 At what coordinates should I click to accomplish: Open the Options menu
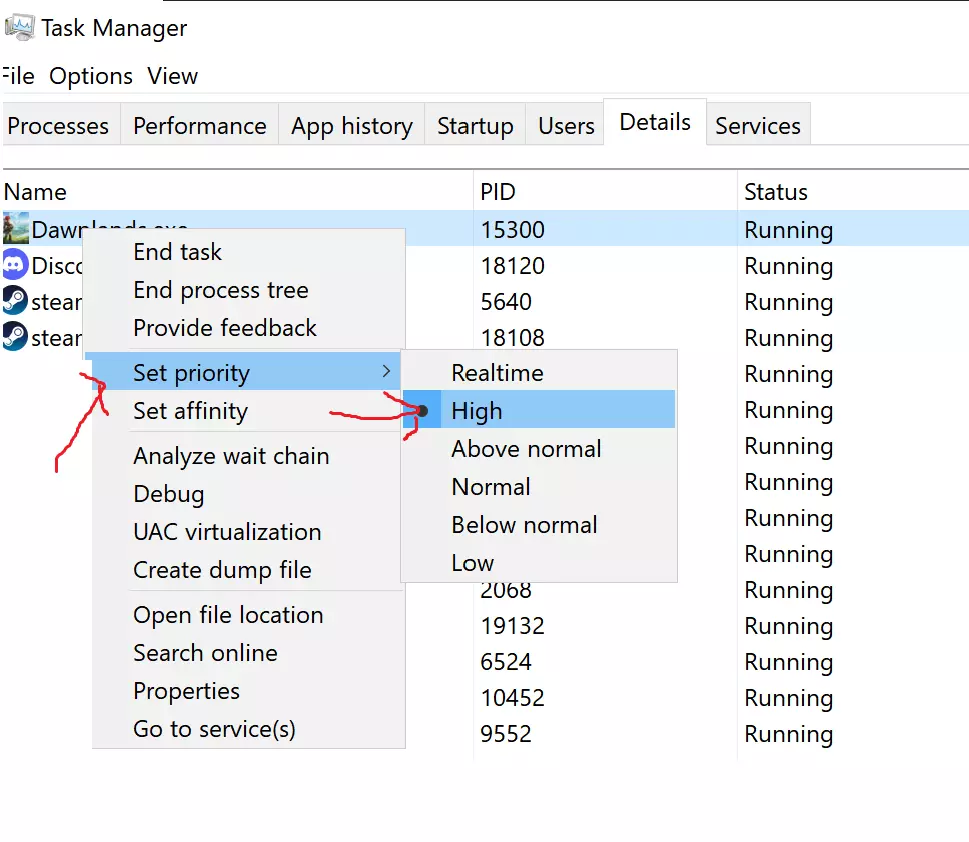click(91, 76)
